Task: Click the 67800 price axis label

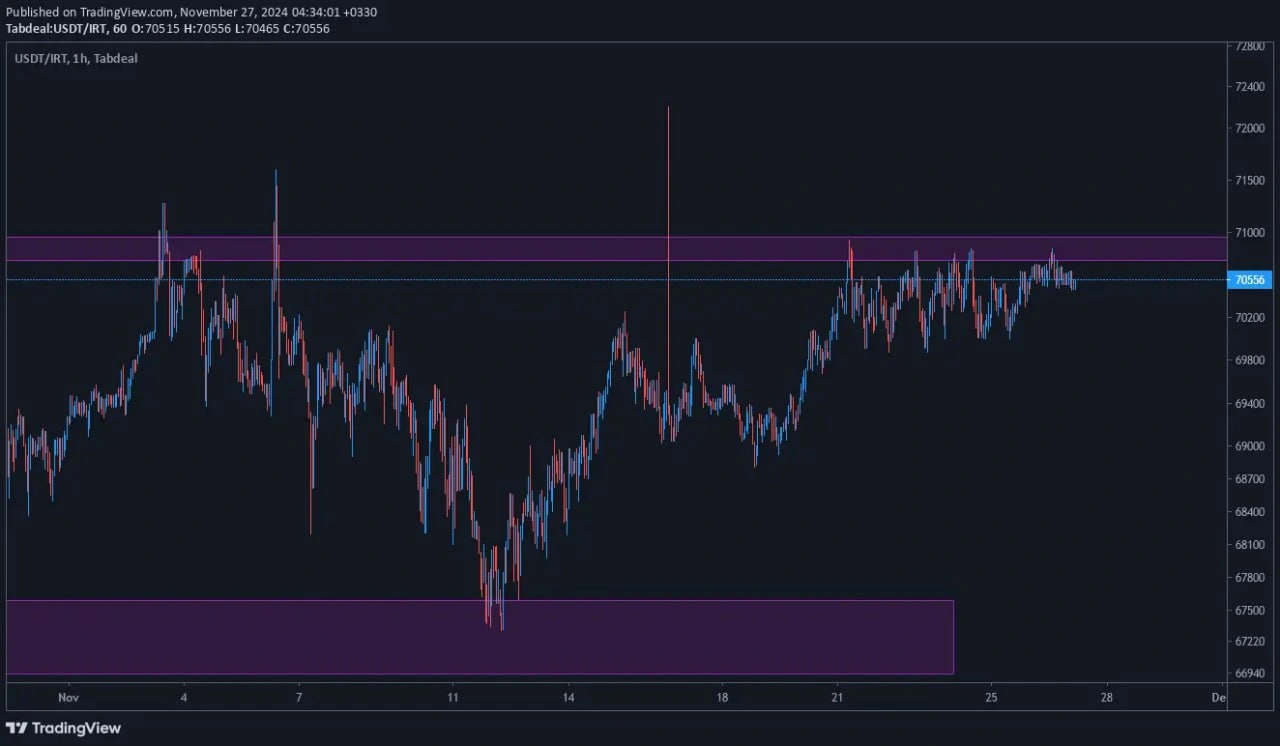Action: tap(1250, 578)
